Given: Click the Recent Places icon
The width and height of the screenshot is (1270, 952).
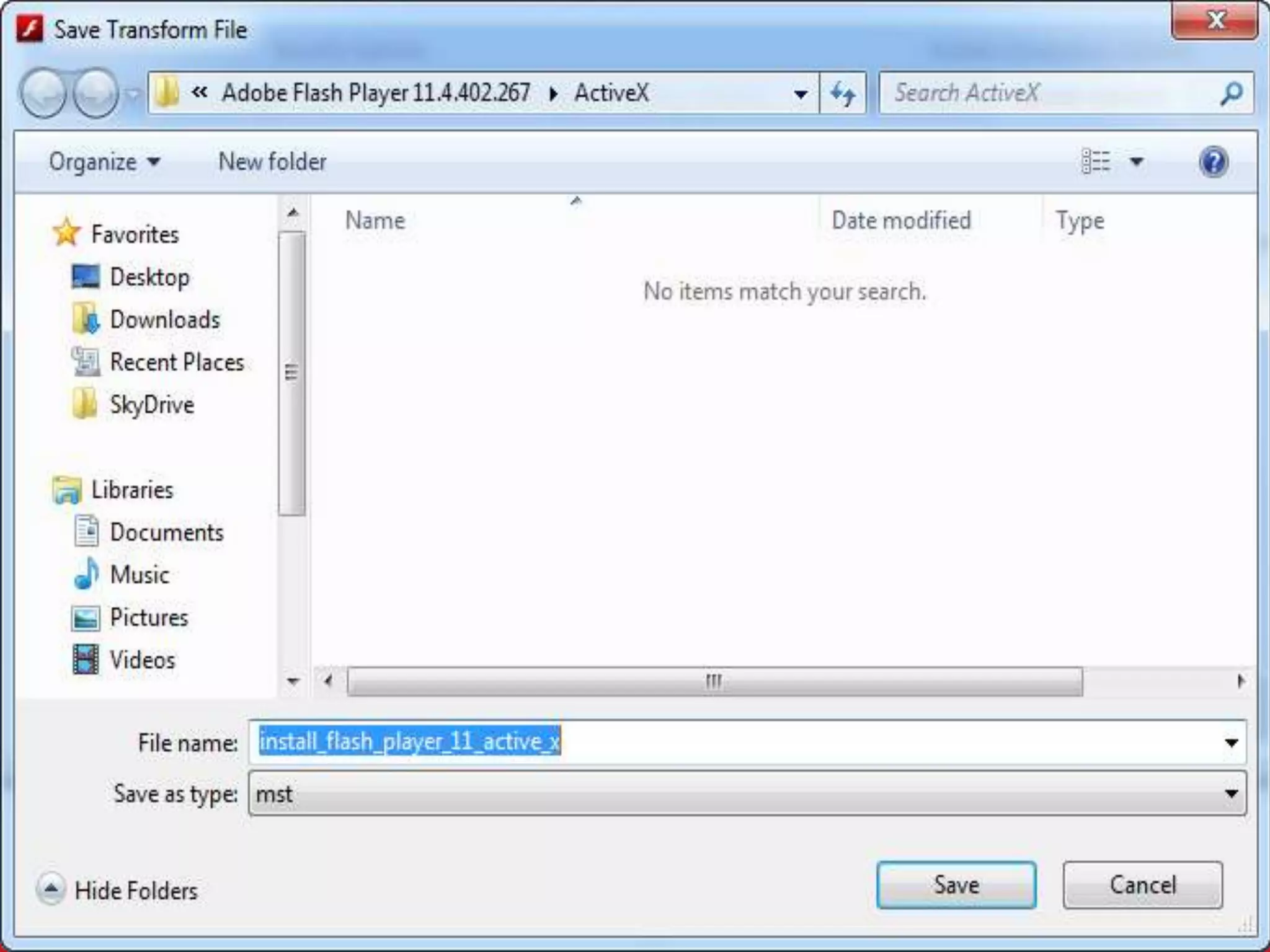Looking at the screenshot, I should point(85,361).
